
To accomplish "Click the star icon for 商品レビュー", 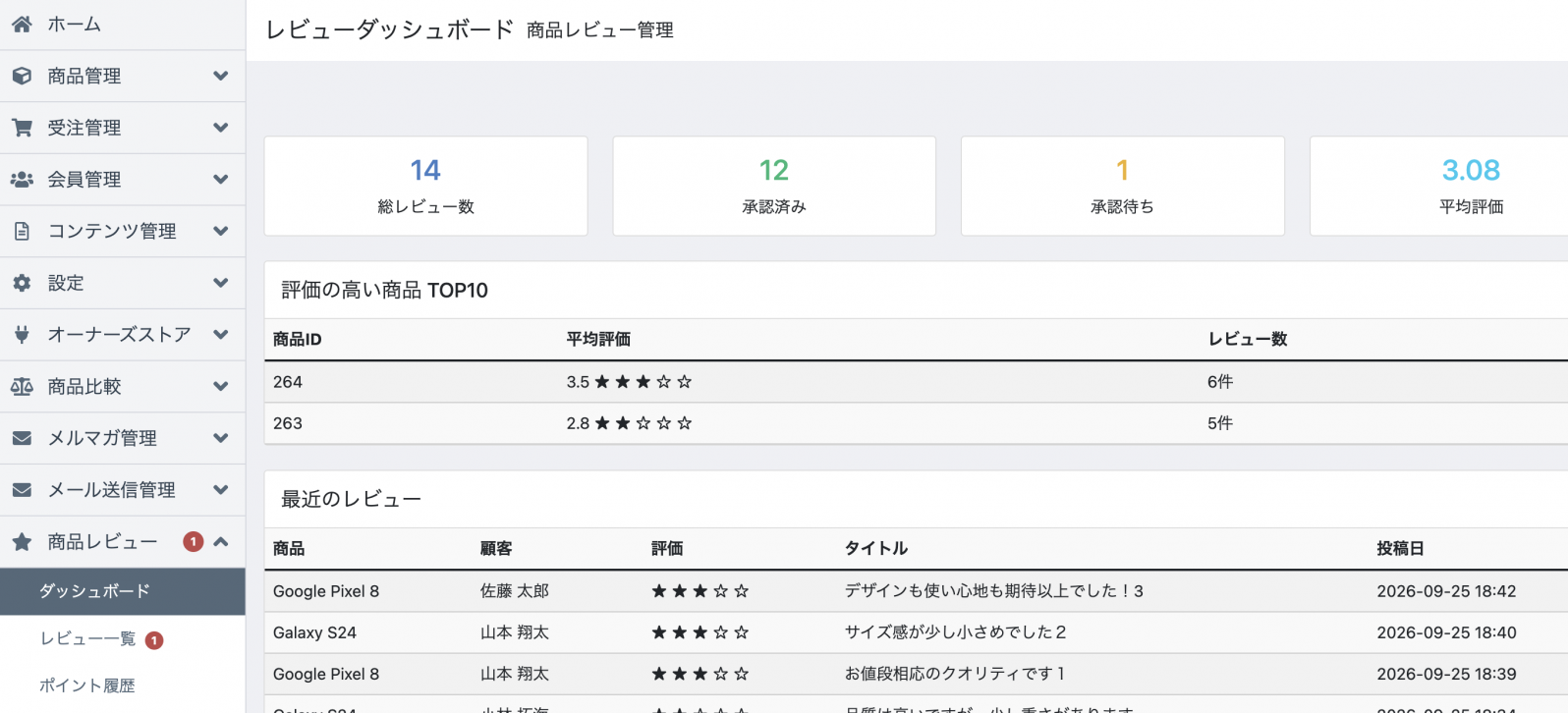I will (22, 541).
